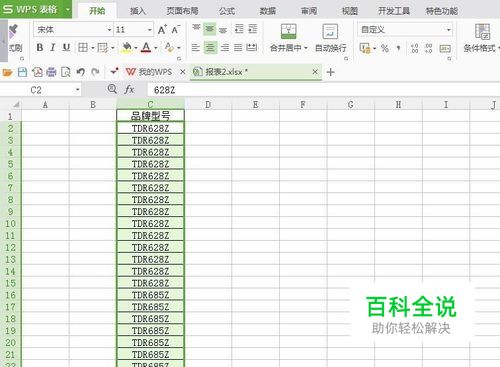Open the fill color dropdown arrow

pyautogui.click(x=136, y=48)
